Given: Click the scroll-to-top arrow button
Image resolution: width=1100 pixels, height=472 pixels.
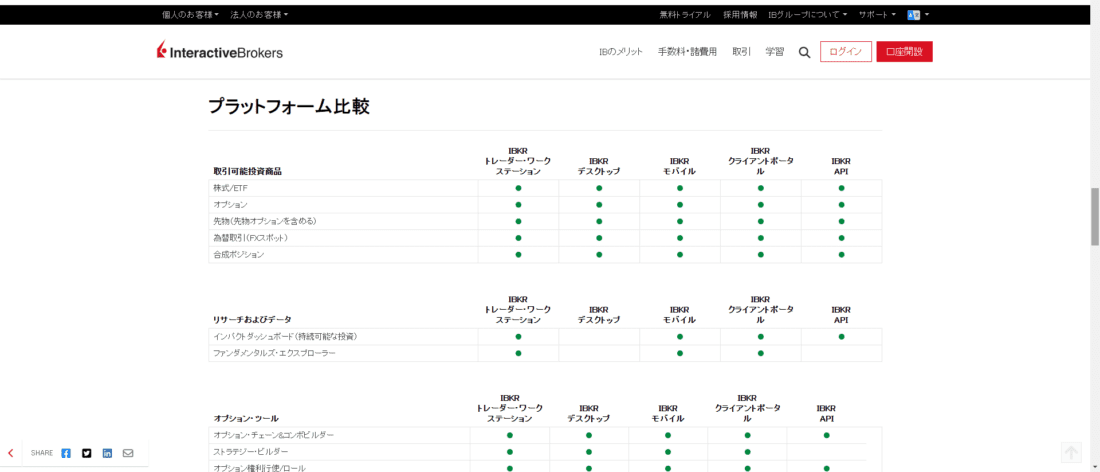Looking at the screenshot, I should point(1070,453).
